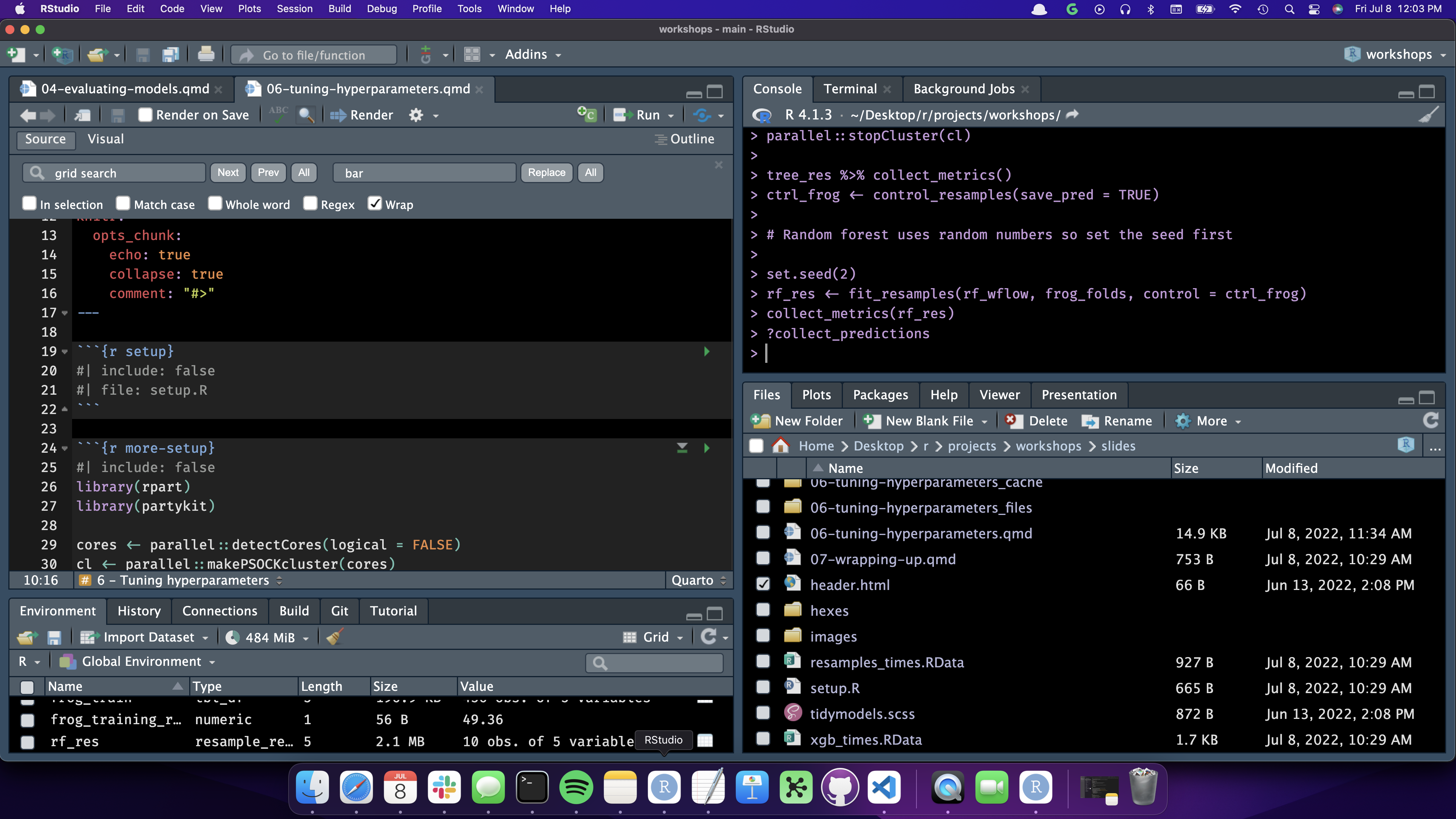Open the Session menu
1456x819 pixels.
pyautogui.click(x=295, y=8)
